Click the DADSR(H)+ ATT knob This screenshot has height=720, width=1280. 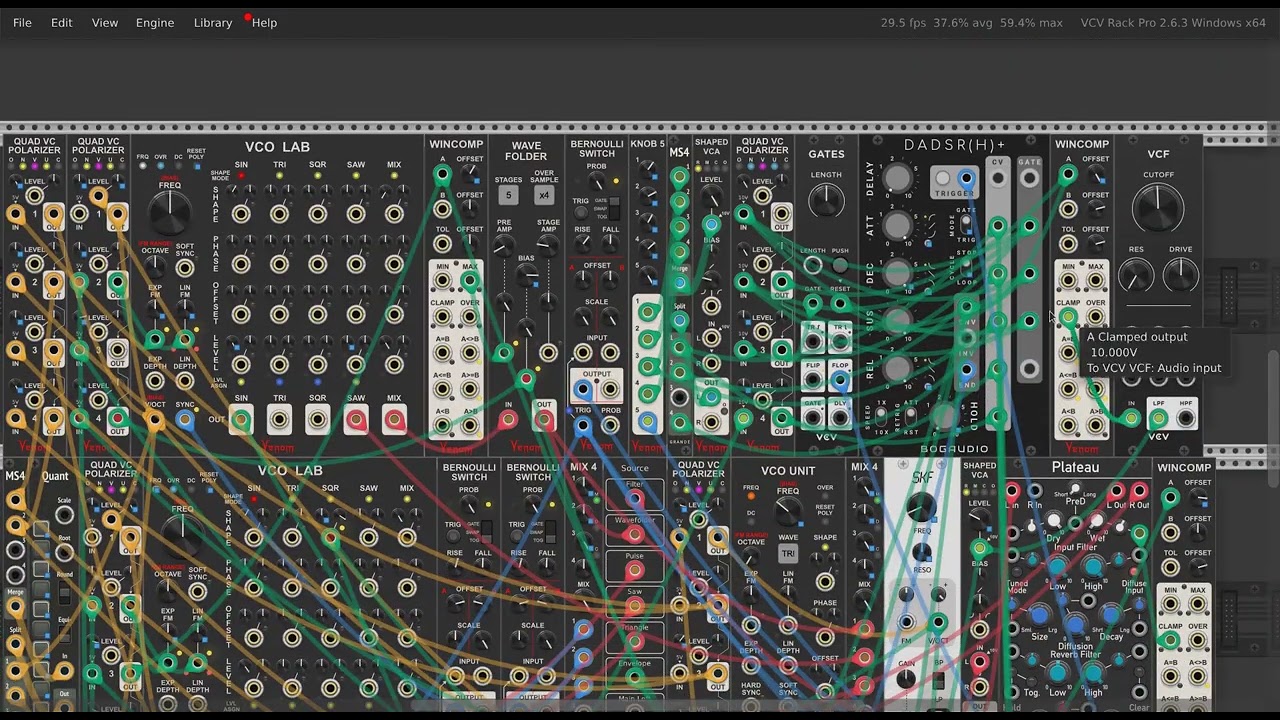[x=898, y=226]
